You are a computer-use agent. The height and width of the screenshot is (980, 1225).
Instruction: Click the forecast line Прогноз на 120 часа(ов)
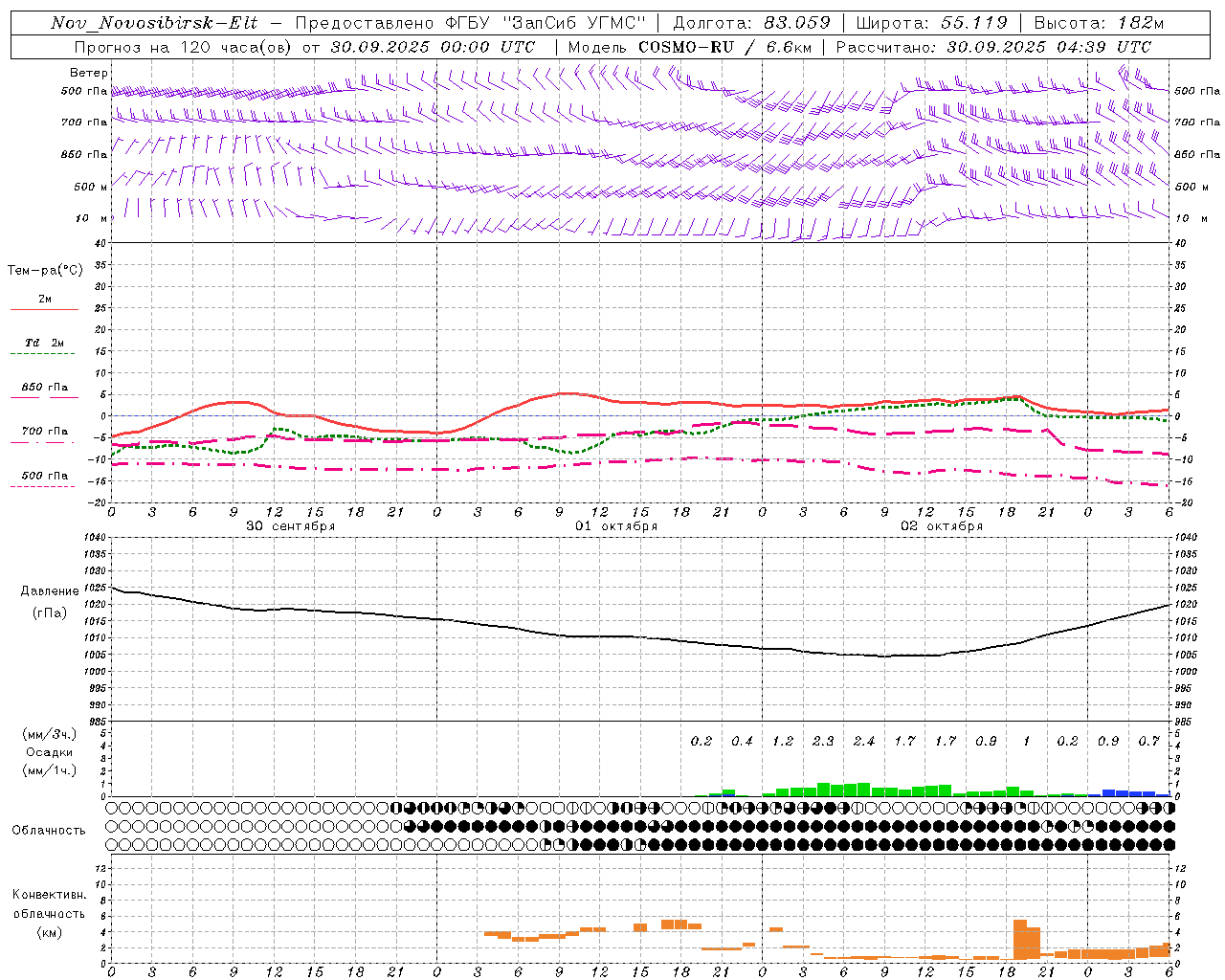(x=184, y=47)
